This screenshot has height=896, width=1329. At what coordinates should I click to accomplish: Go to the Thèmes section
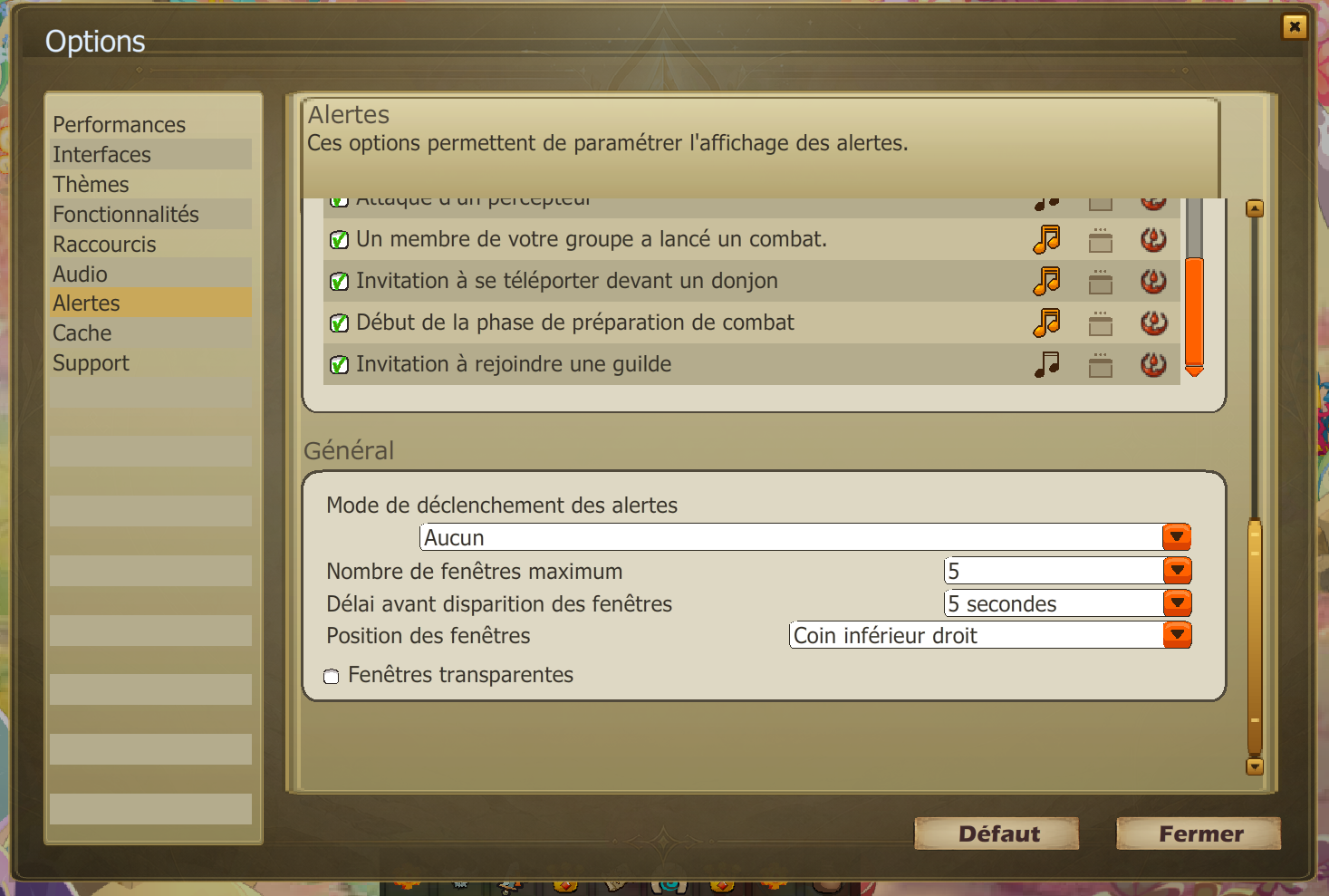[150, 184]
